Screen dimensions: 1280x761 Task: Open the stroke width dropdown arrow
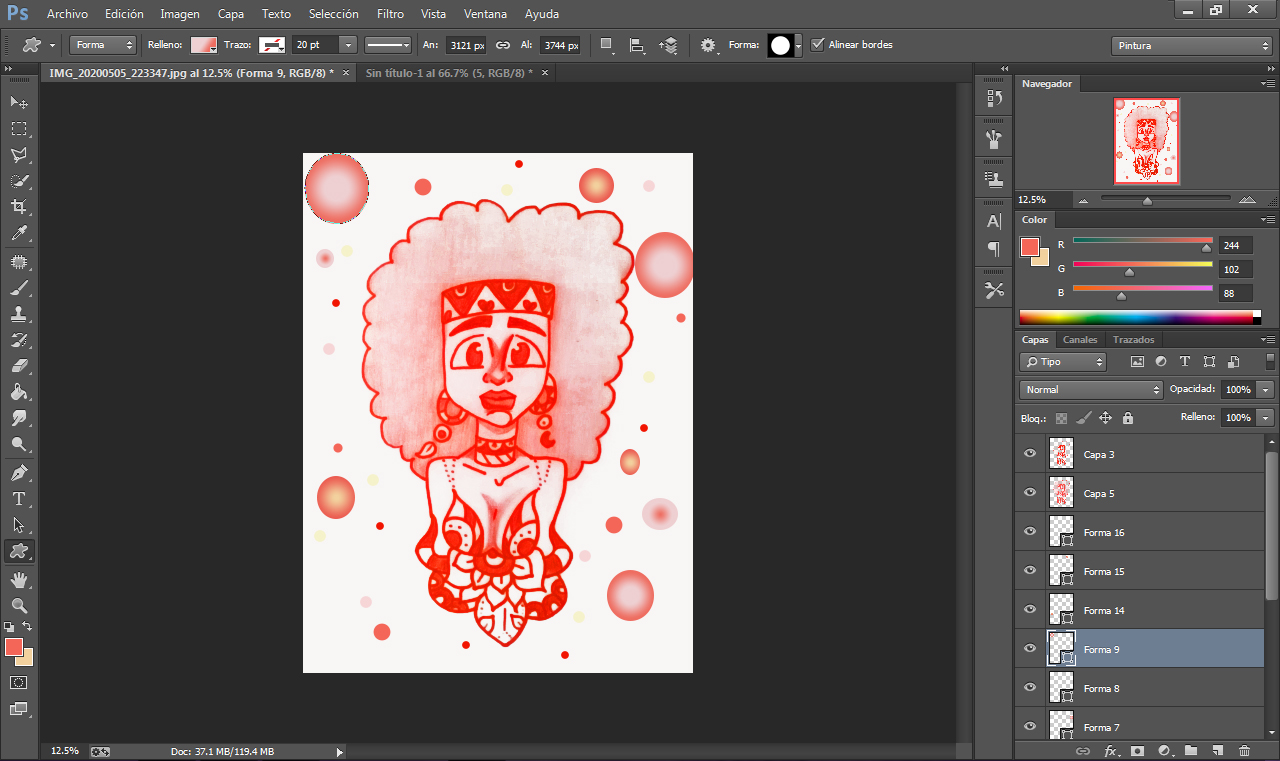(348, 45)
